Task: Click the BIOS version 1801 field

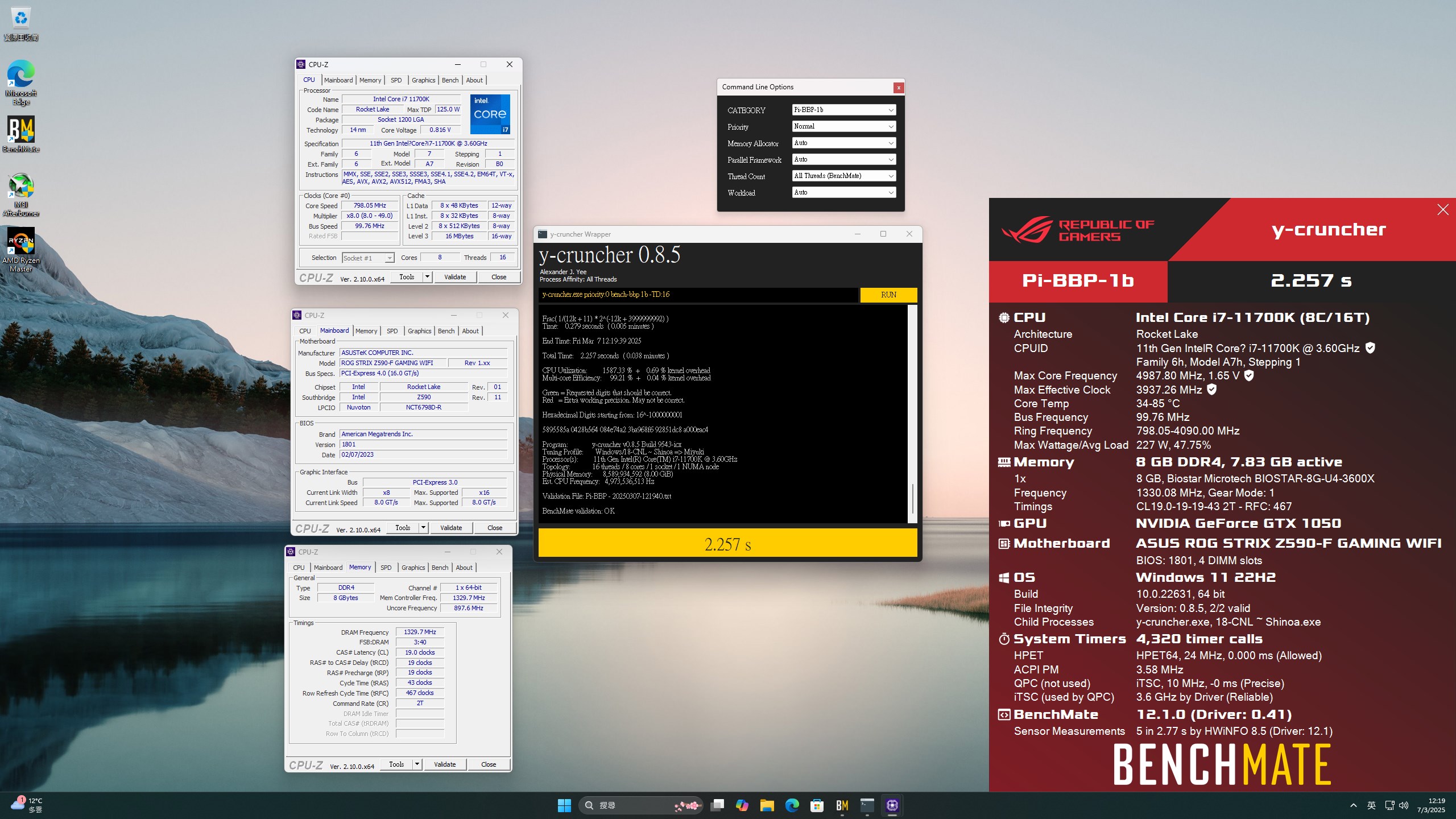Action: click(423, 445)
